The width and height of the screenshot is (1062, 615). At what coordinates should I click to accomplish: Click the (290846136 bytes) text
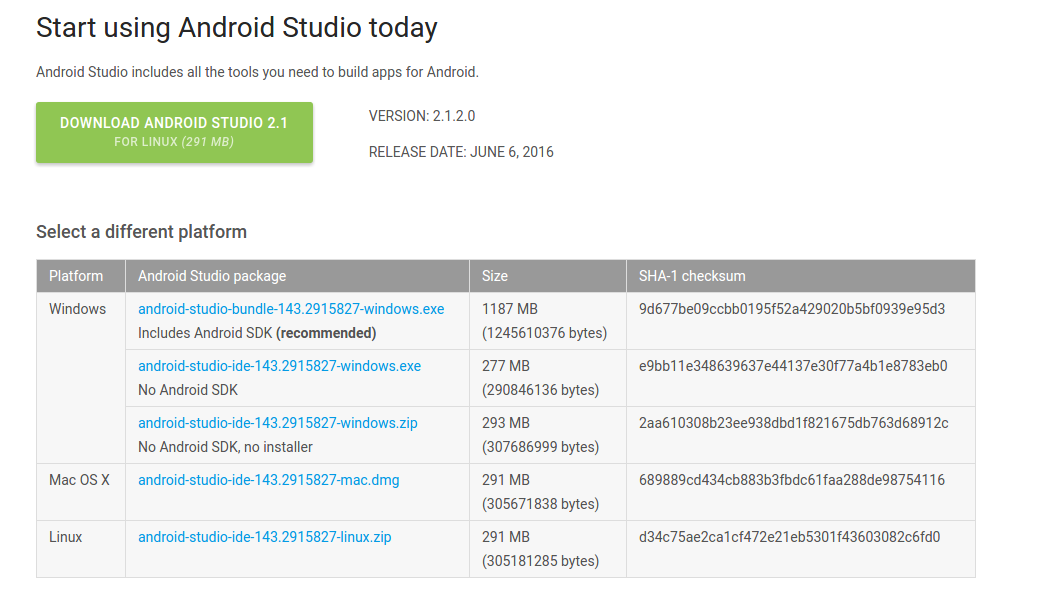(x=540, y=390)
